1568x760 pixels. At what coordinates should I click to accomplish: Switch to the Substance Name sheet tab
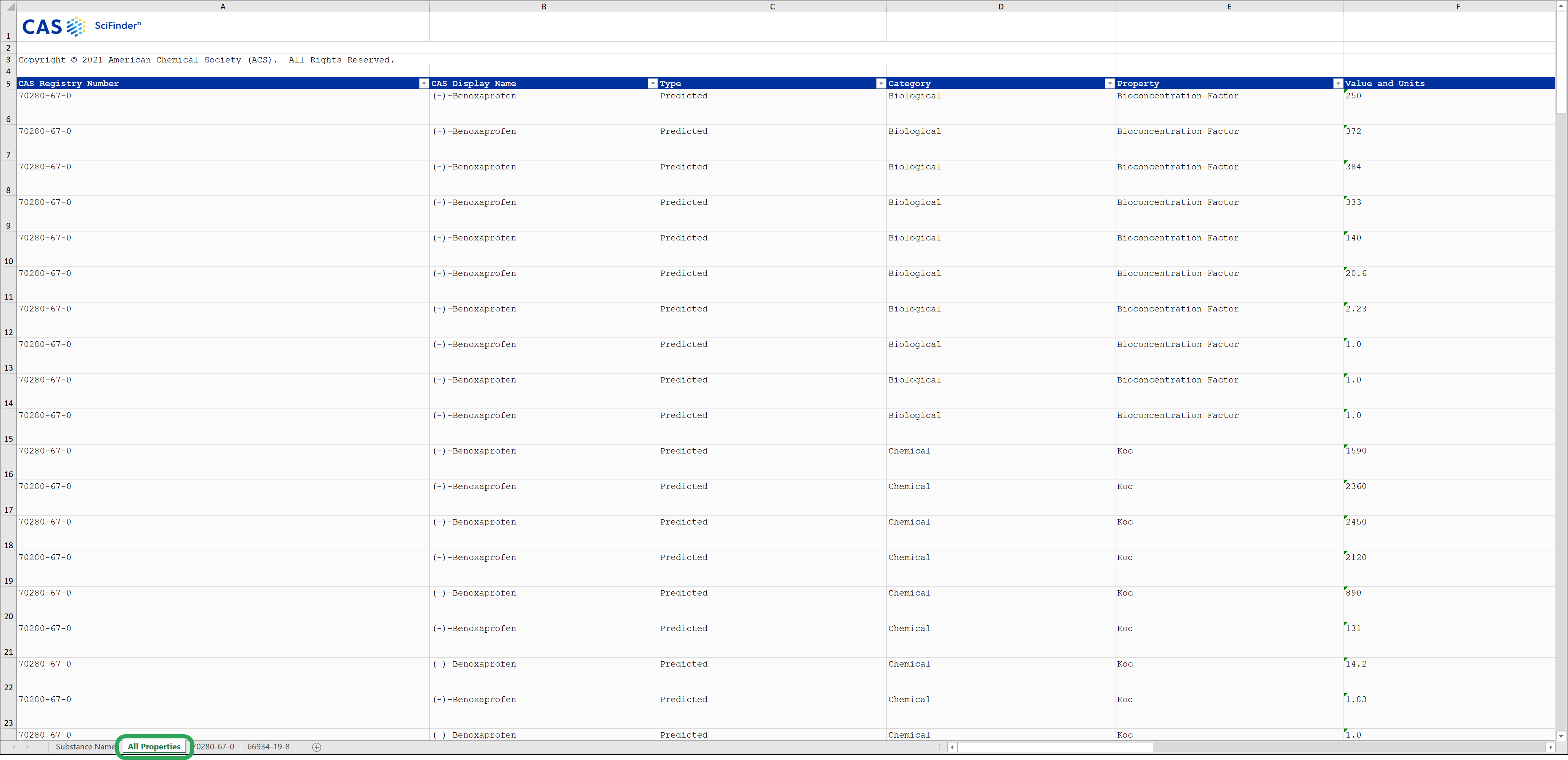tap(84, 747)
